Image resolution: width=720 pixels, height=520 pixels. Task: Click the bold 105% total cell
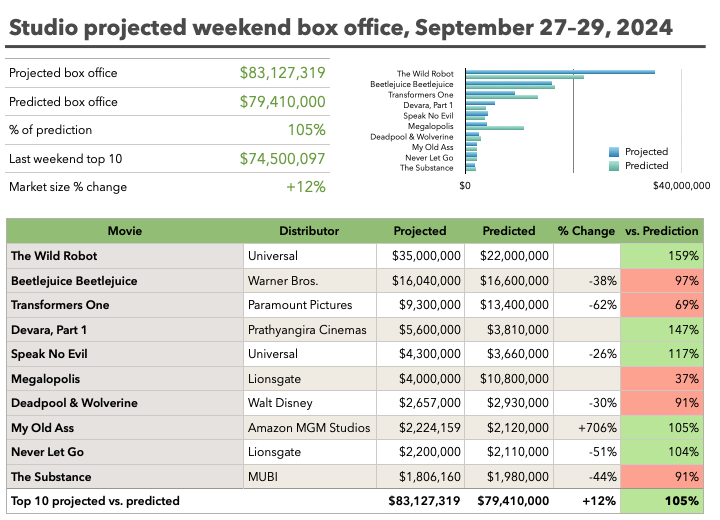click(662, 501)
